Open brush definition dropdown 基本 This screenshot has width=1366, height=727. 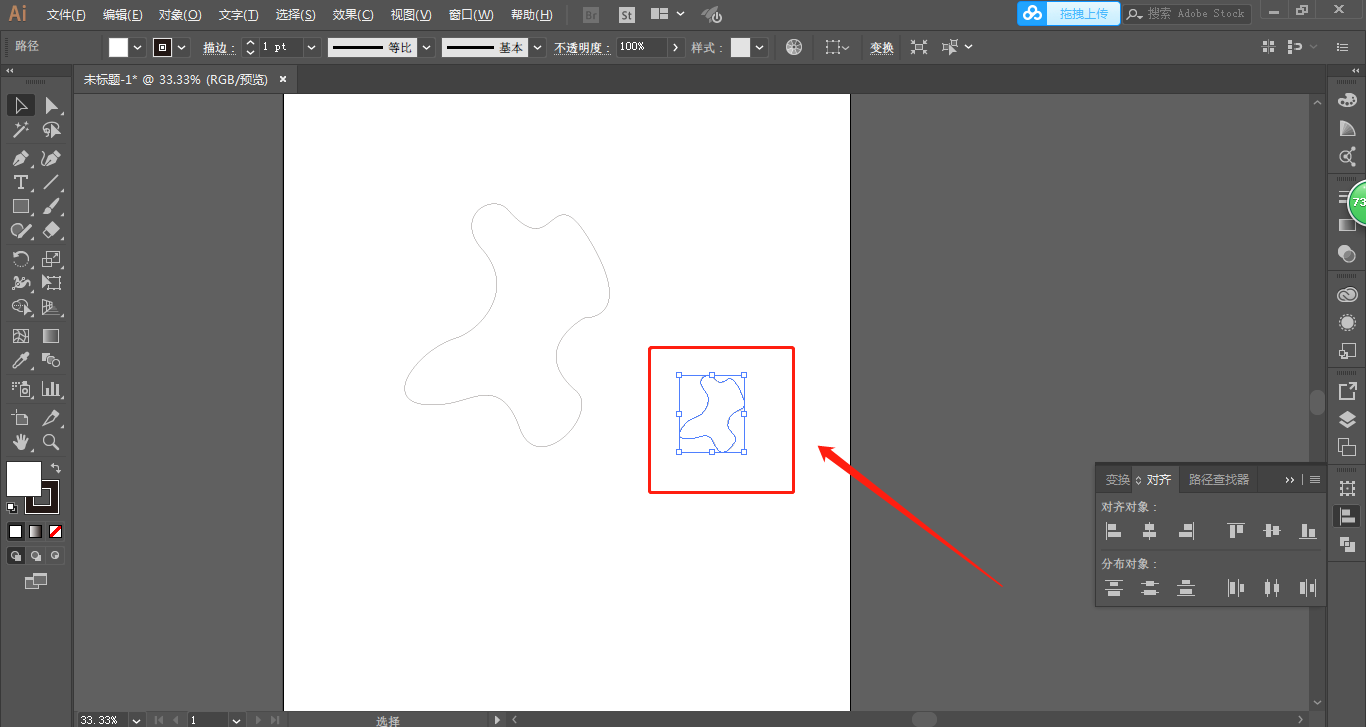(x=538, y=47)
